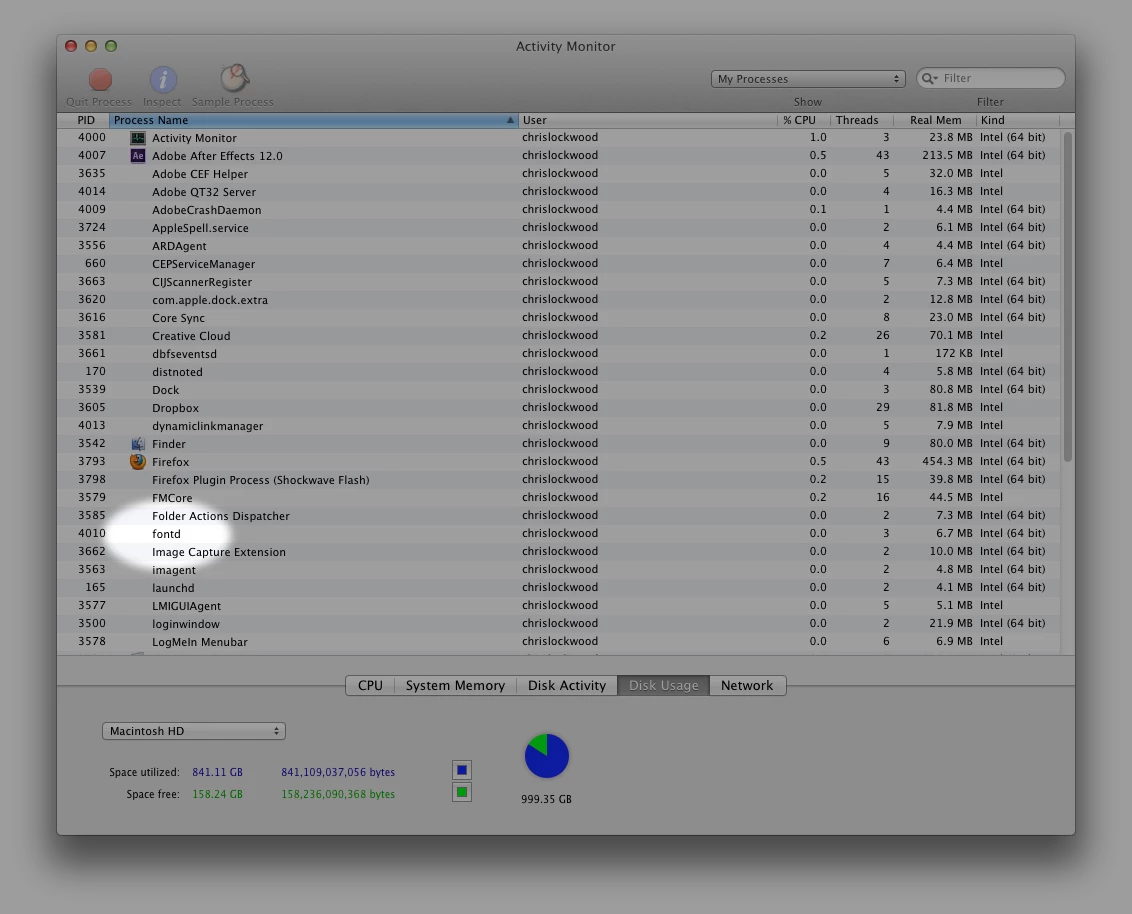Select Firefox Plugin Process (Shockwave Flash)
The image size is (1132, 914).
pos(559,479)
